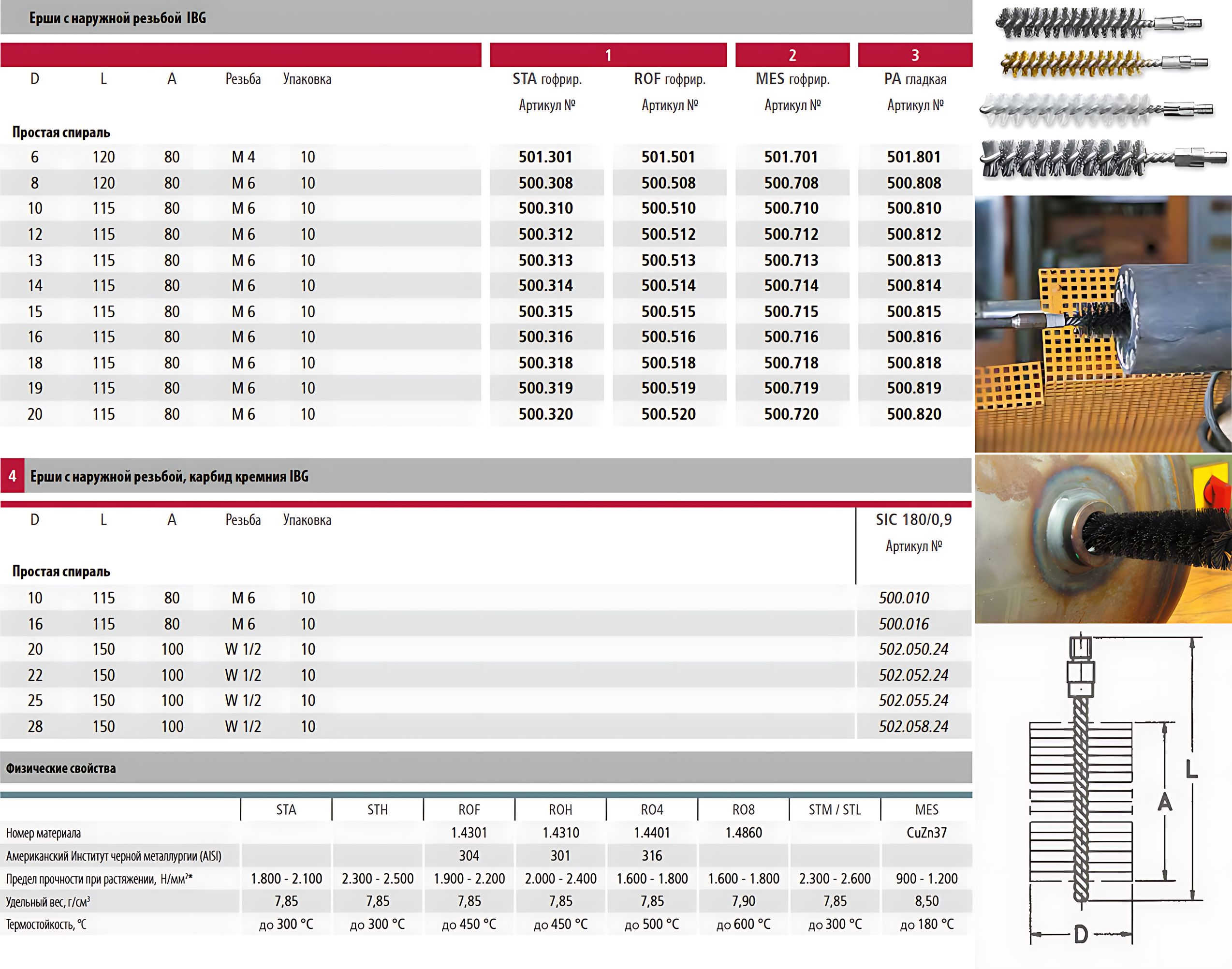Click the red number 4 section badge
Viewport: 1232px width, 969px height.
12,476
